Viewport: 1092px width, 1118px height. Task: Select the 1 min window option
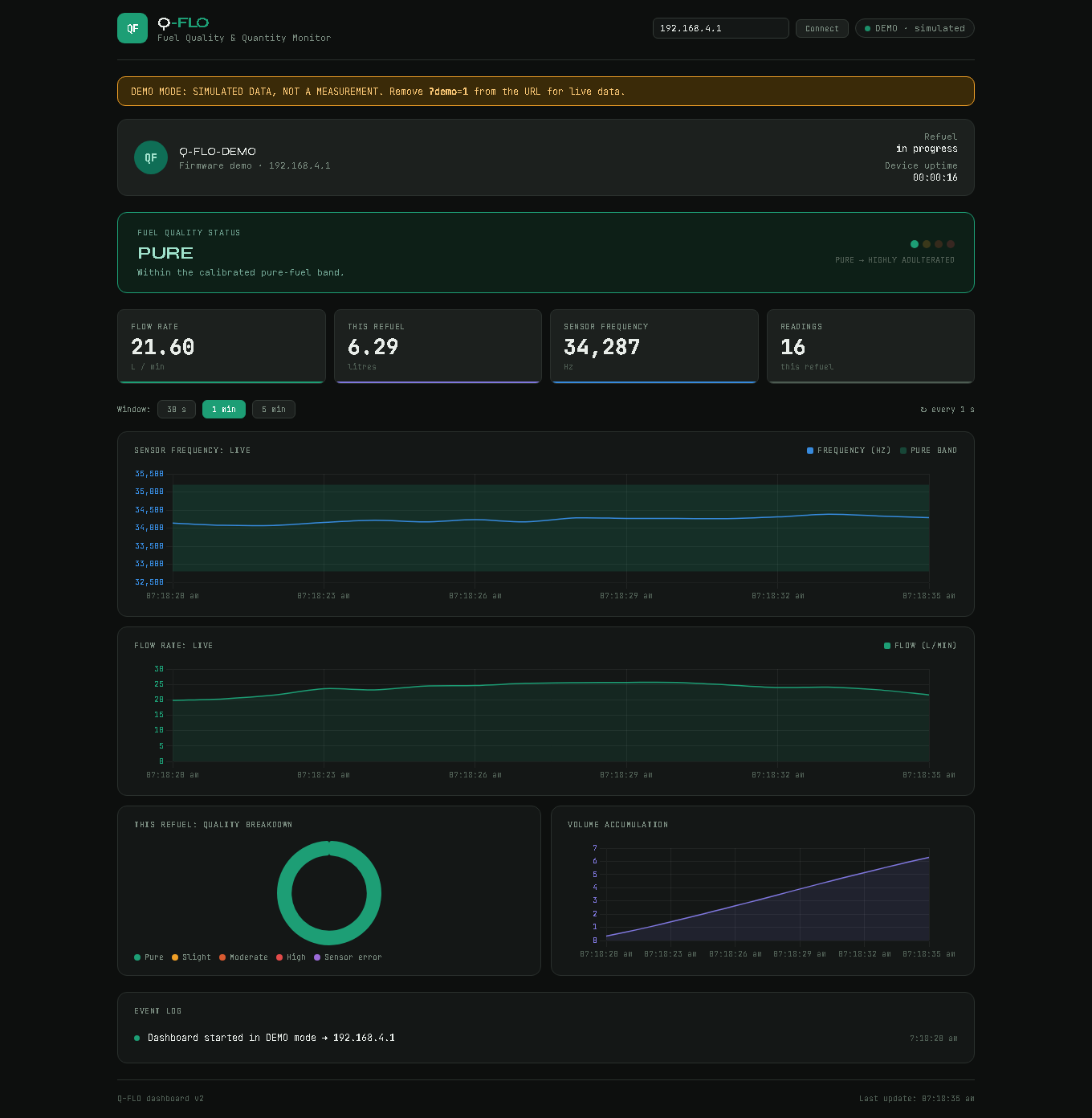[x=224, y=410]
